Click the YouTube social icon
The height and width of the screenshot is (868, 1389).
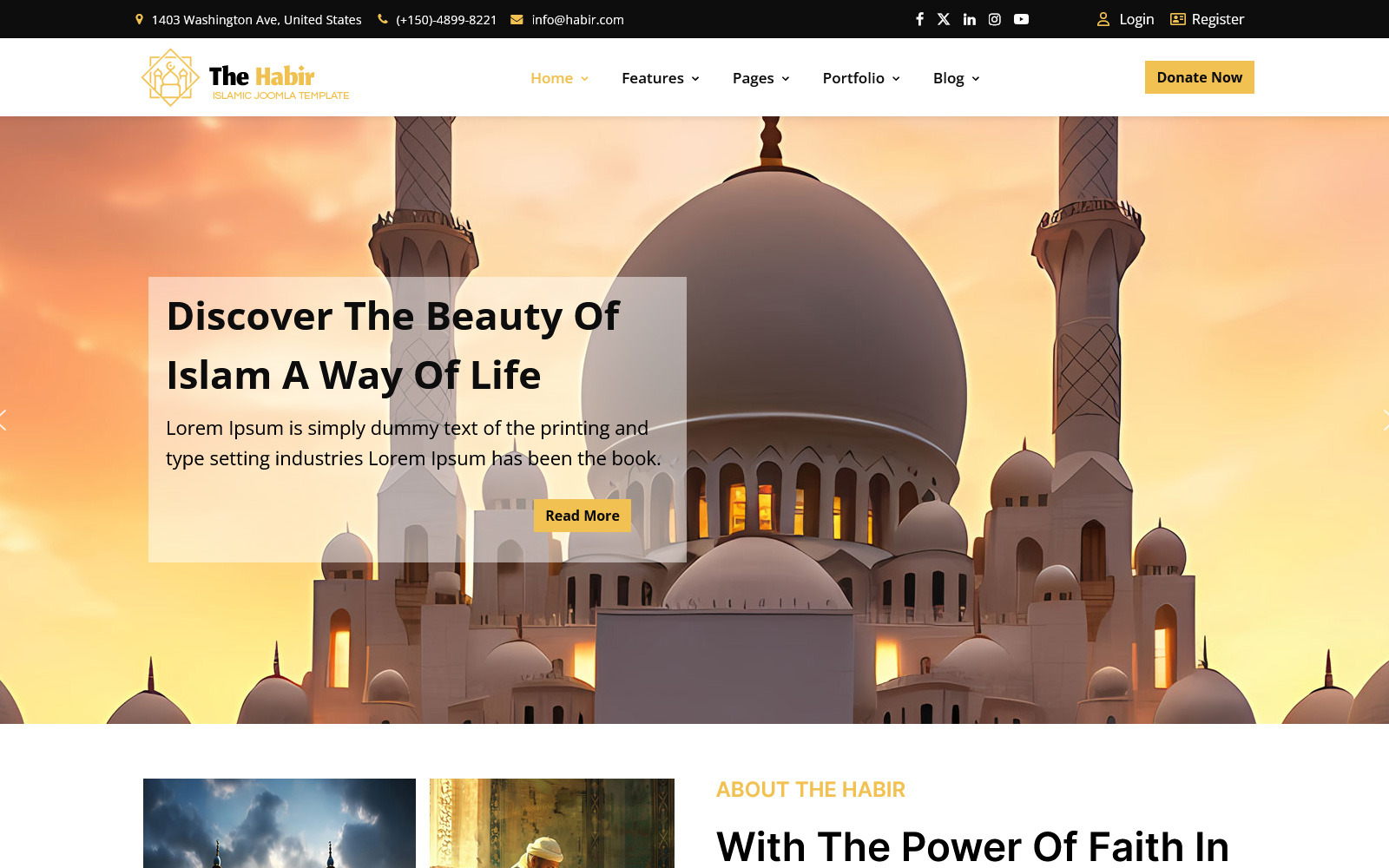pyautogui.click(x=1021, y=18)
